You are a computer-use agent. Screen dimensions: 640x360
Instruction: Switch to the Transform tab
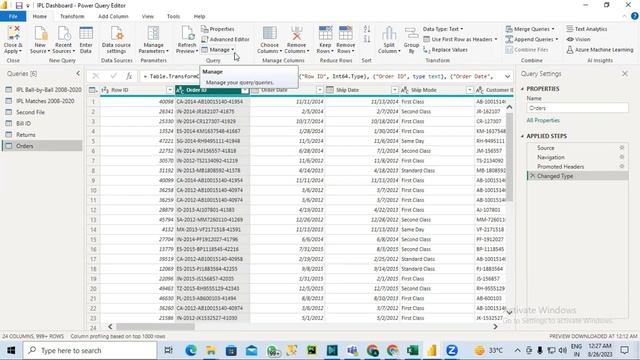72,16
